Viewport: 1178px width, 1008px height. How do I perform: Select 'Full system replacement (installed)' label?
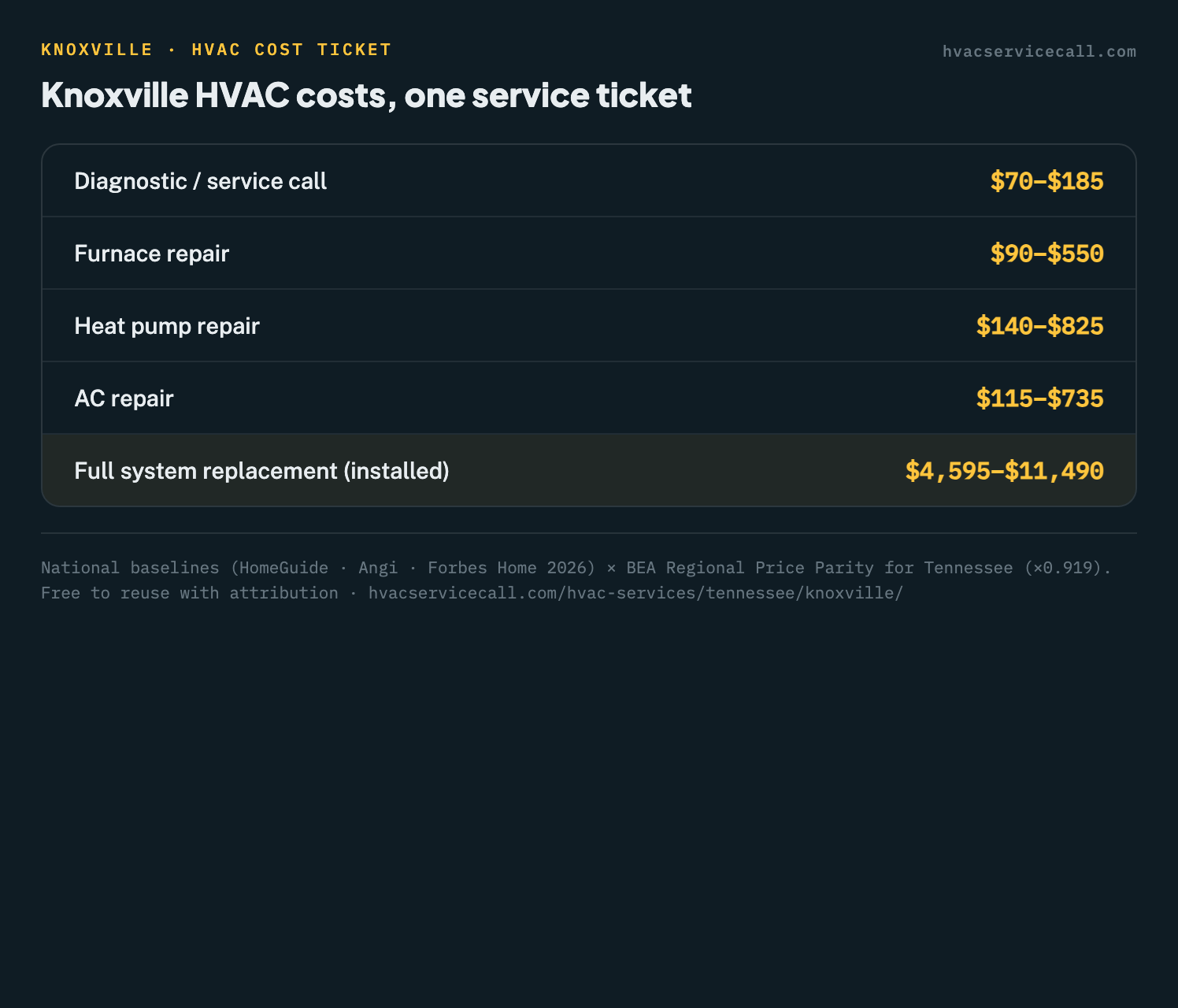click(261, 471)
